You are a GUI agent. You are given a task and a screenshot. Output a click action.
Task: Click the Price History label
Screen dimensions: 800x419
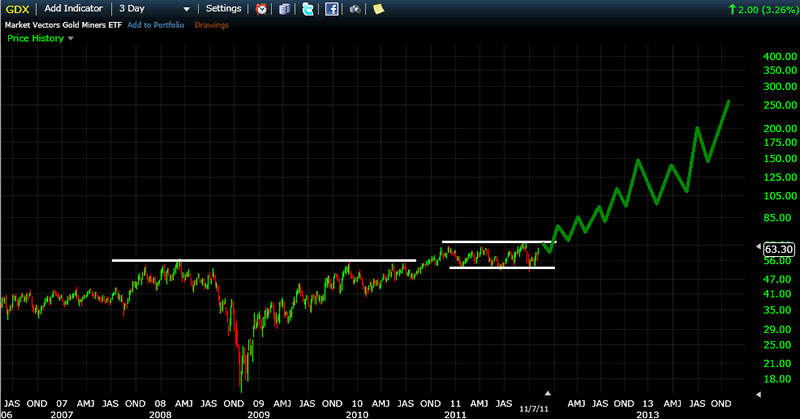[x=34, y=39]
